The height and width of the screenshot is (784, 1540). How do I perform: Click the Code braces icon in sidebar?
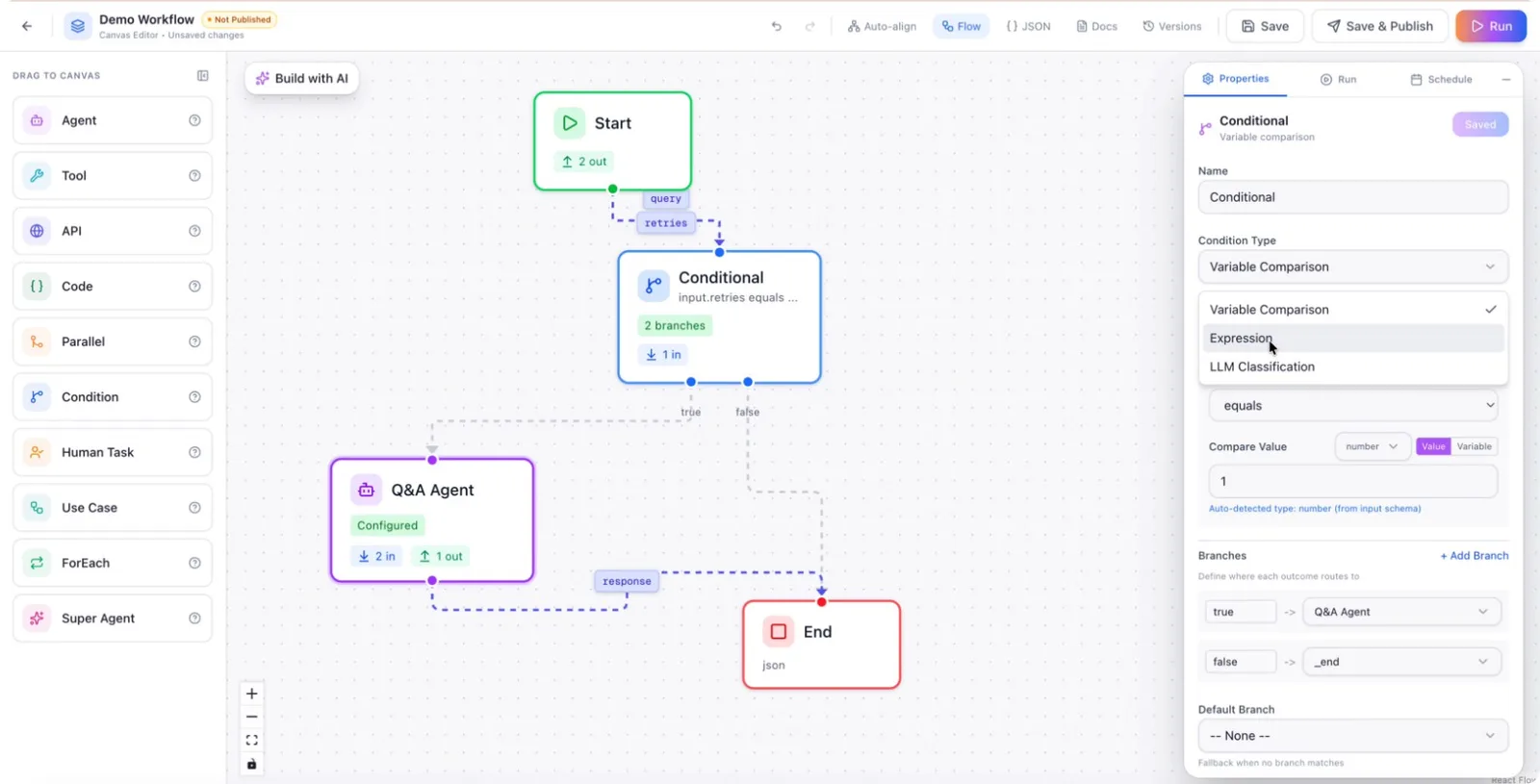pyautogui.click(x=37, y=287)
